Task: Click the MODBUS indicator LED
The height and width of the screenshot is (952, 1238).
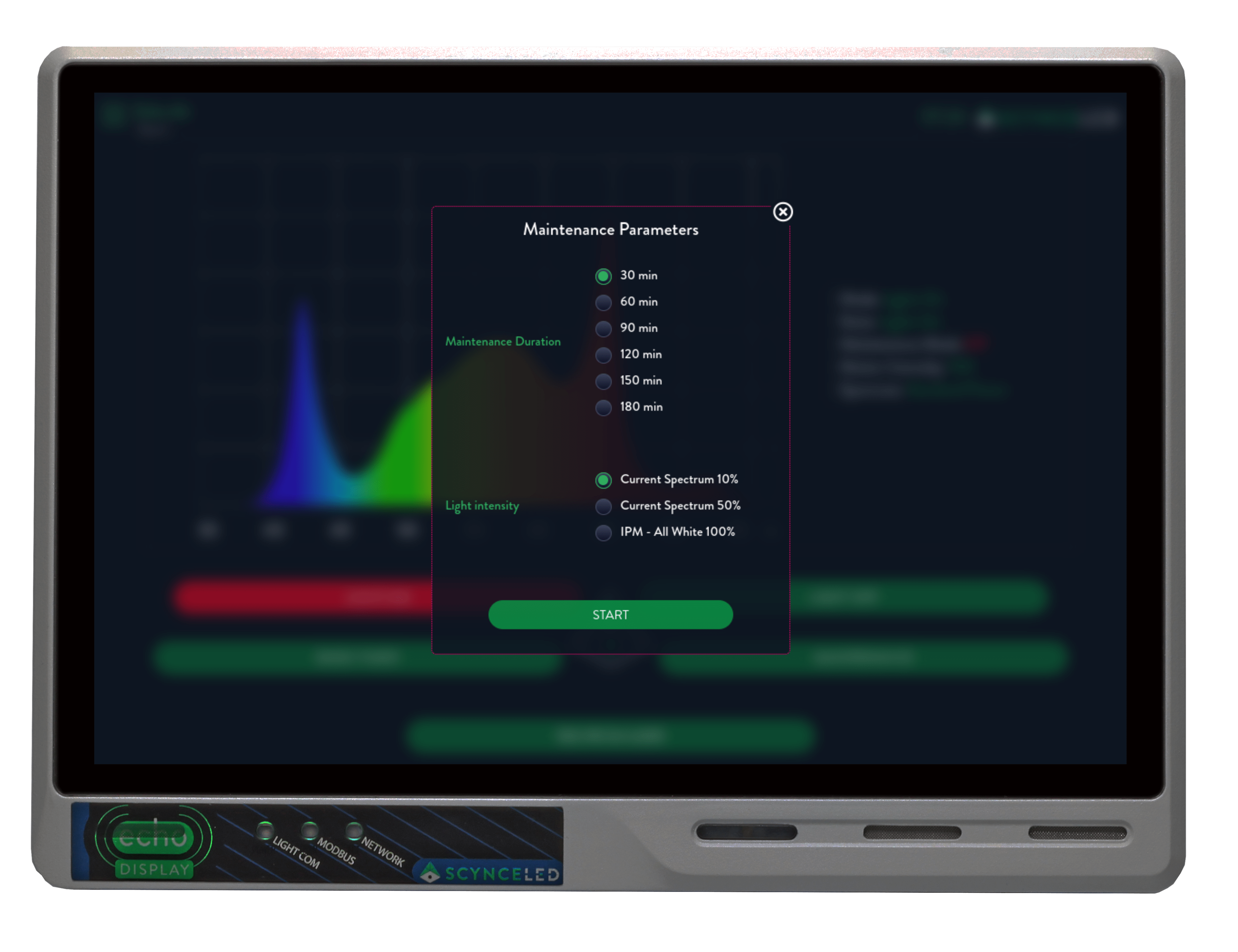Action: click(x=309, y=830)
